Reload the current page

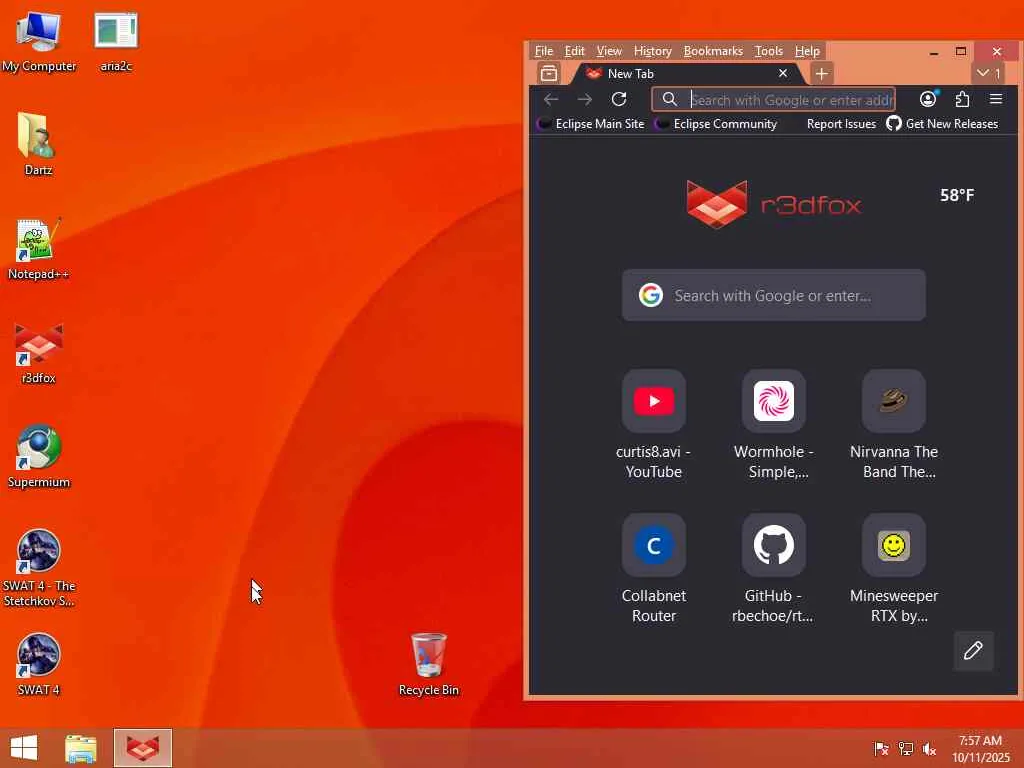tap(619, 99)
